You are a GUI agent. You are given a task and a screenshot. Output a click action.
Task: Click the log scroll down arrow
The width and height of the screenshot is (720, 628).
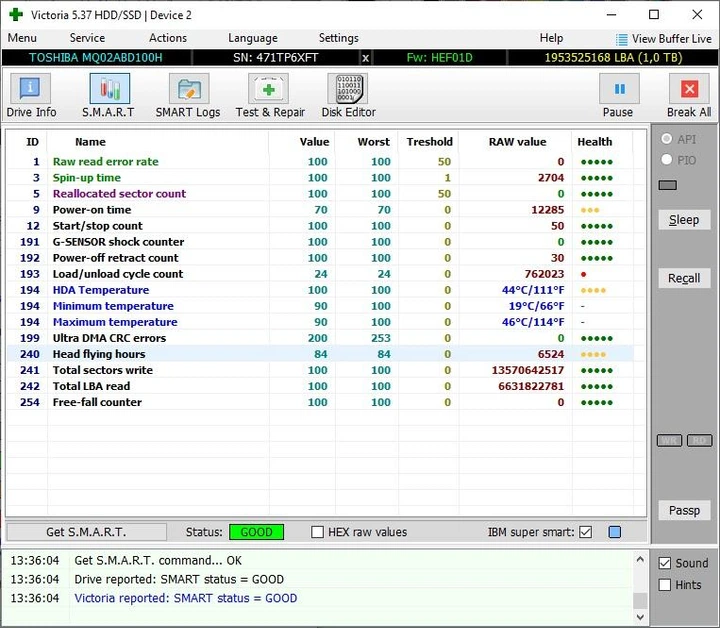coord(640,617)
